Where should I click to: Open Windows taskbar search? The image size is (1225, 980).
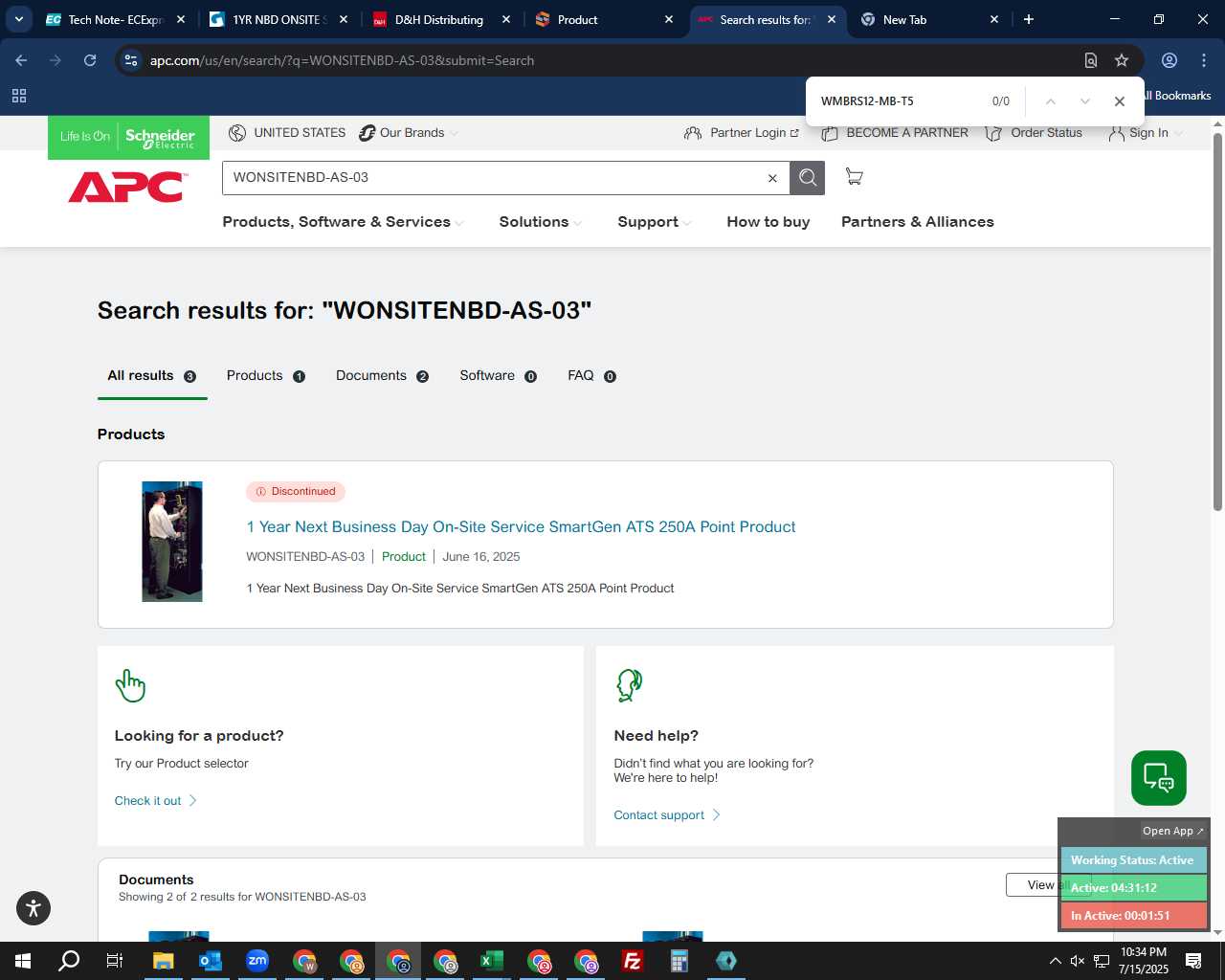tap(69, 961)
